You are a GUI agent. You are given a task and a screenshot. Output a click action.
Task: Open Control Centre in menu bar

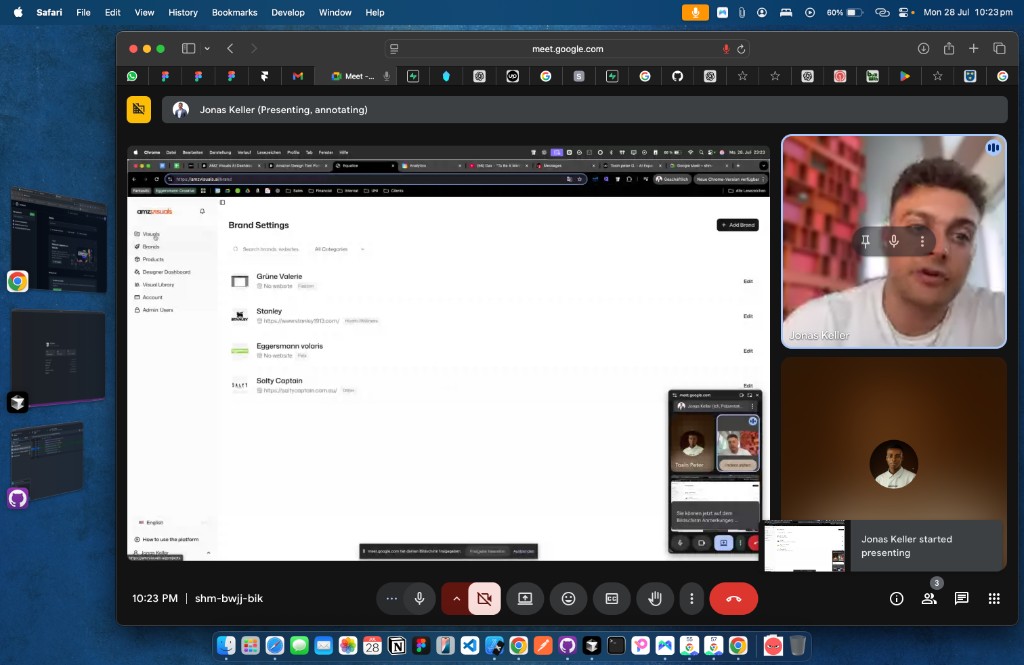pos(903,12)
